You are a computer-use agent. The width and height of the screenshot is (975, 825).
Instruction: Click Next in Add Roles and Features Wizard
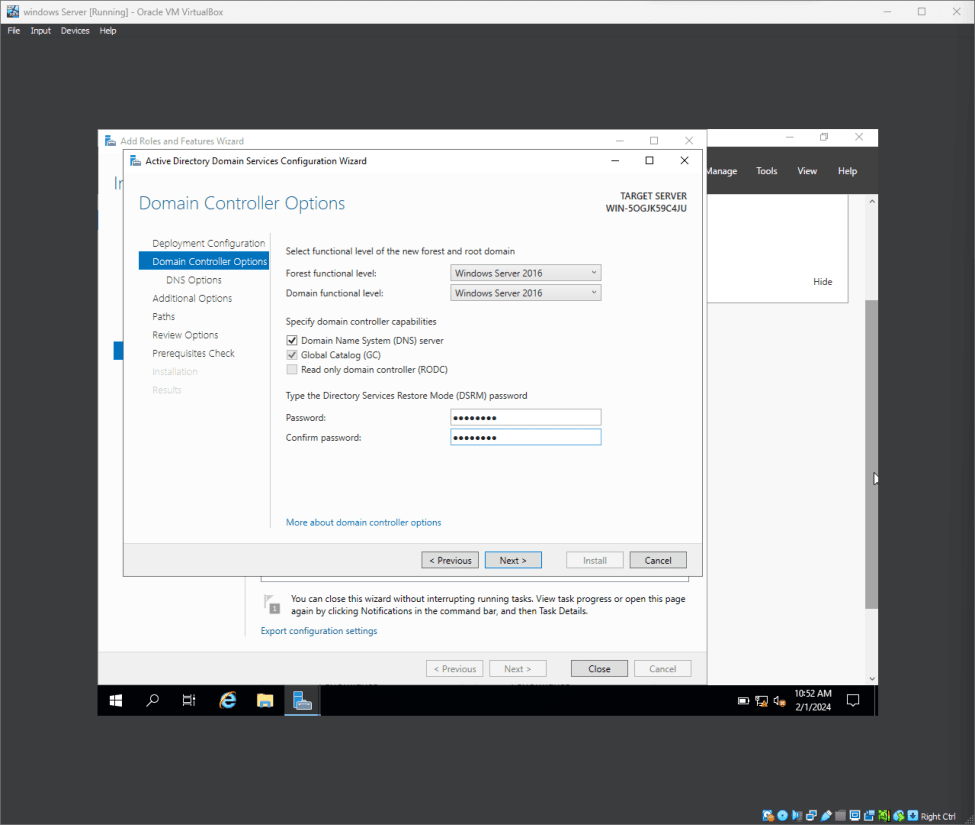click(x=517, y=669)
